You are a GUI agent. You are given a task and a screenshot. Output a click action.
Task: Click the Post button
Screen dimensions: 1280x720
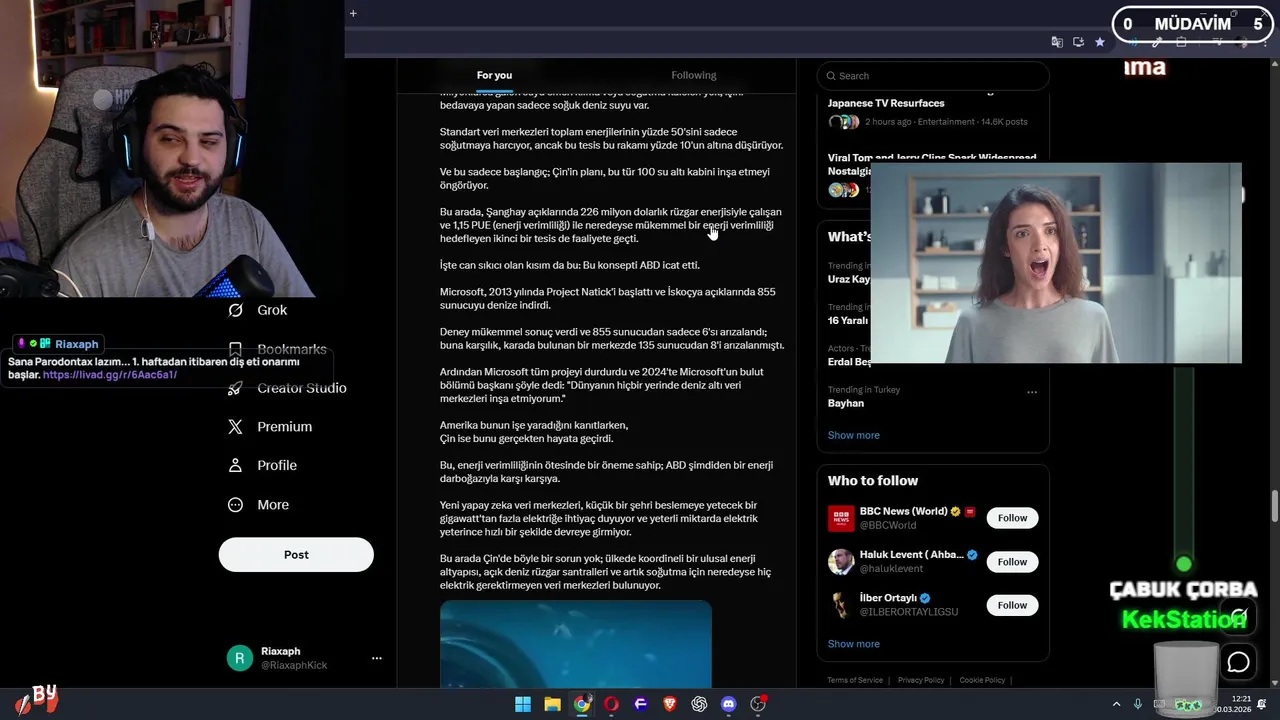click(x=296, y=555)
